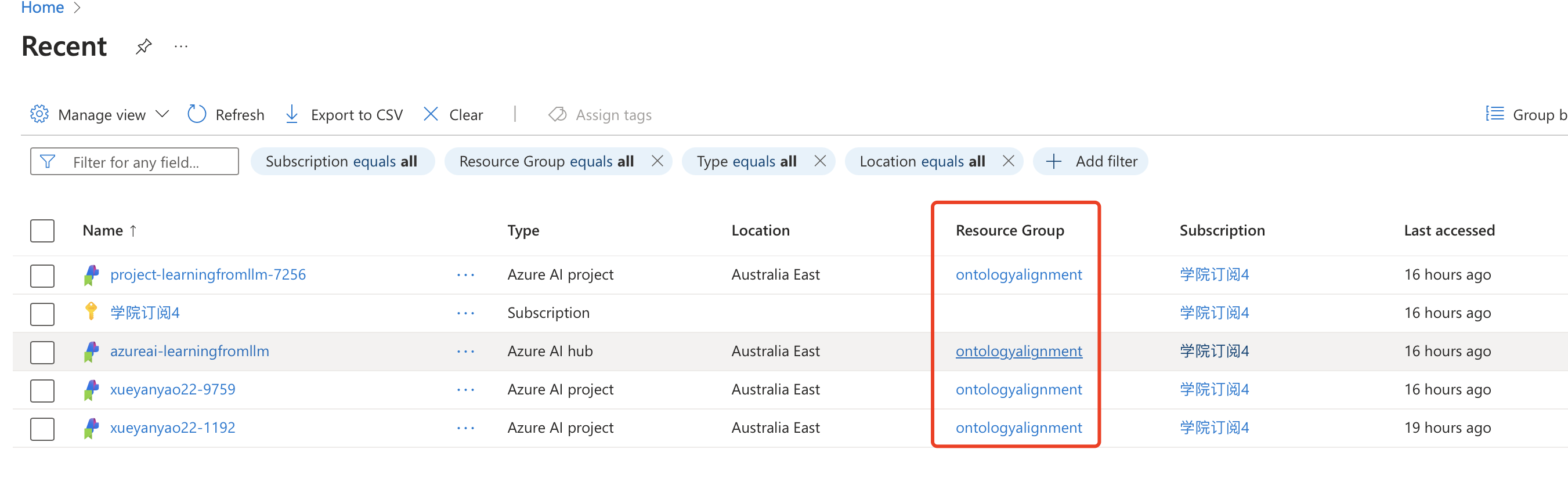Select the project-learningfromllm-7256 row checkbox
The image size is (1568, 478).
tap(42, 276)
